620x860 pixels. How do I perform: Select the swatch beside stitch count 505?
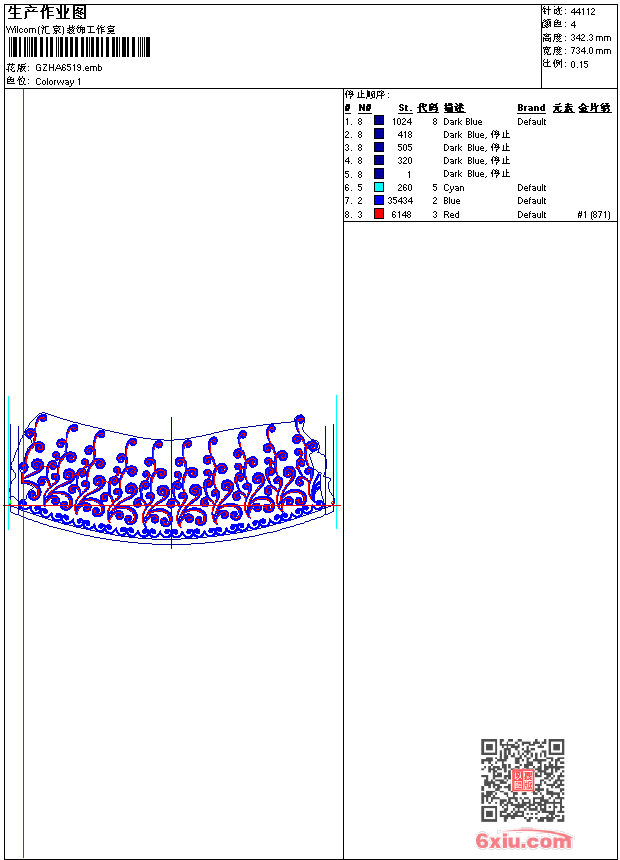[x=379, y=147]
